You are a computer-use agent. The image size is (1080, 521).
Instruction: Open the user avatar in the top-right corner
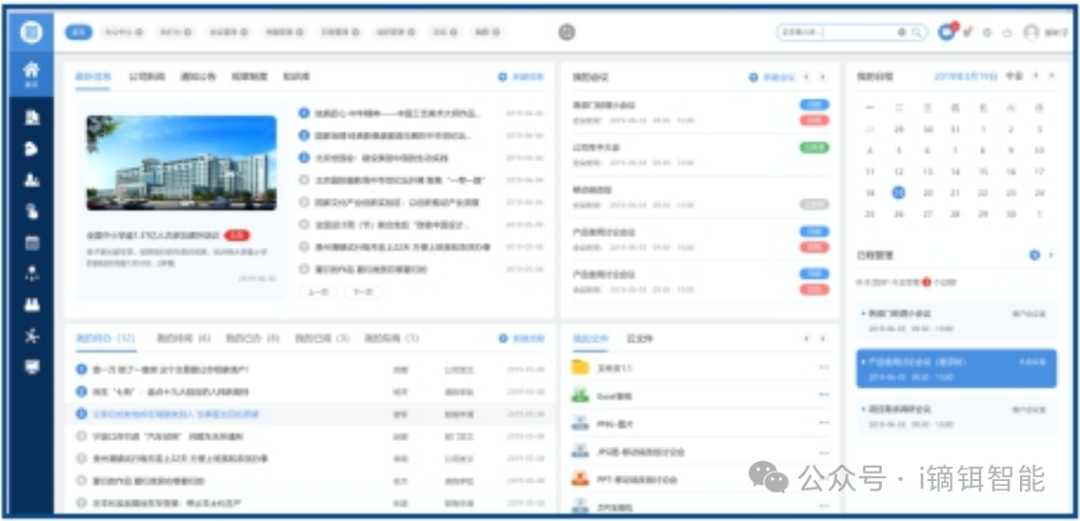pyautogui.click(x=1031, y=33)
